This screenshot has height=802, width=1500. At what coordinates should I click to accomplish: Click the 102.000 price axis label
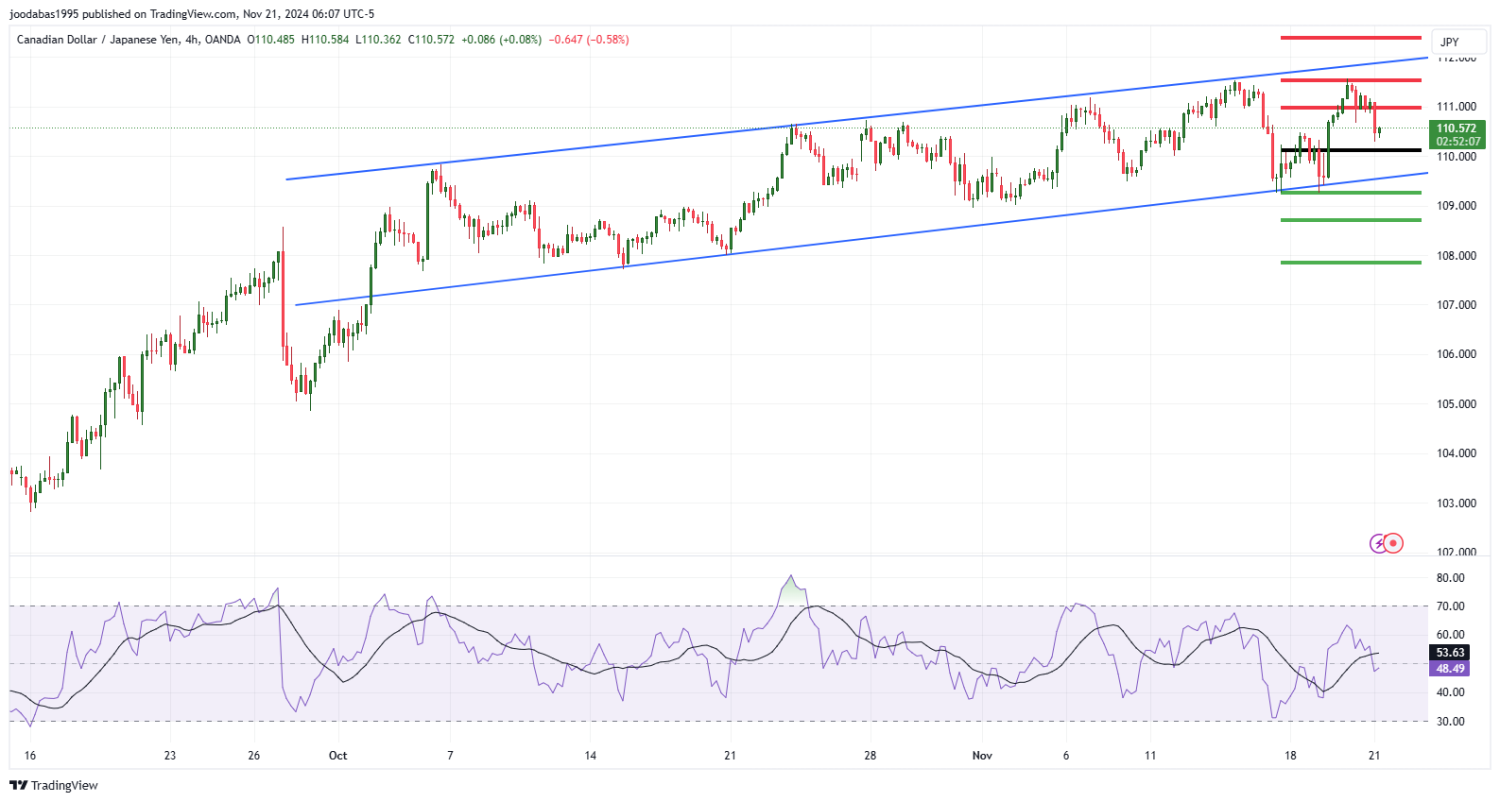[x=1456, y=553]
